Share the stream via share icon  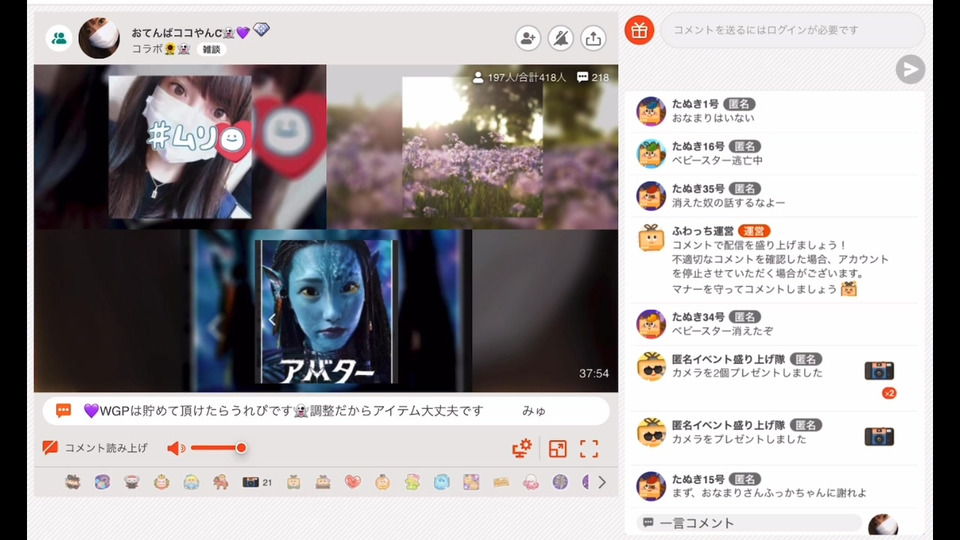point(593,38)
